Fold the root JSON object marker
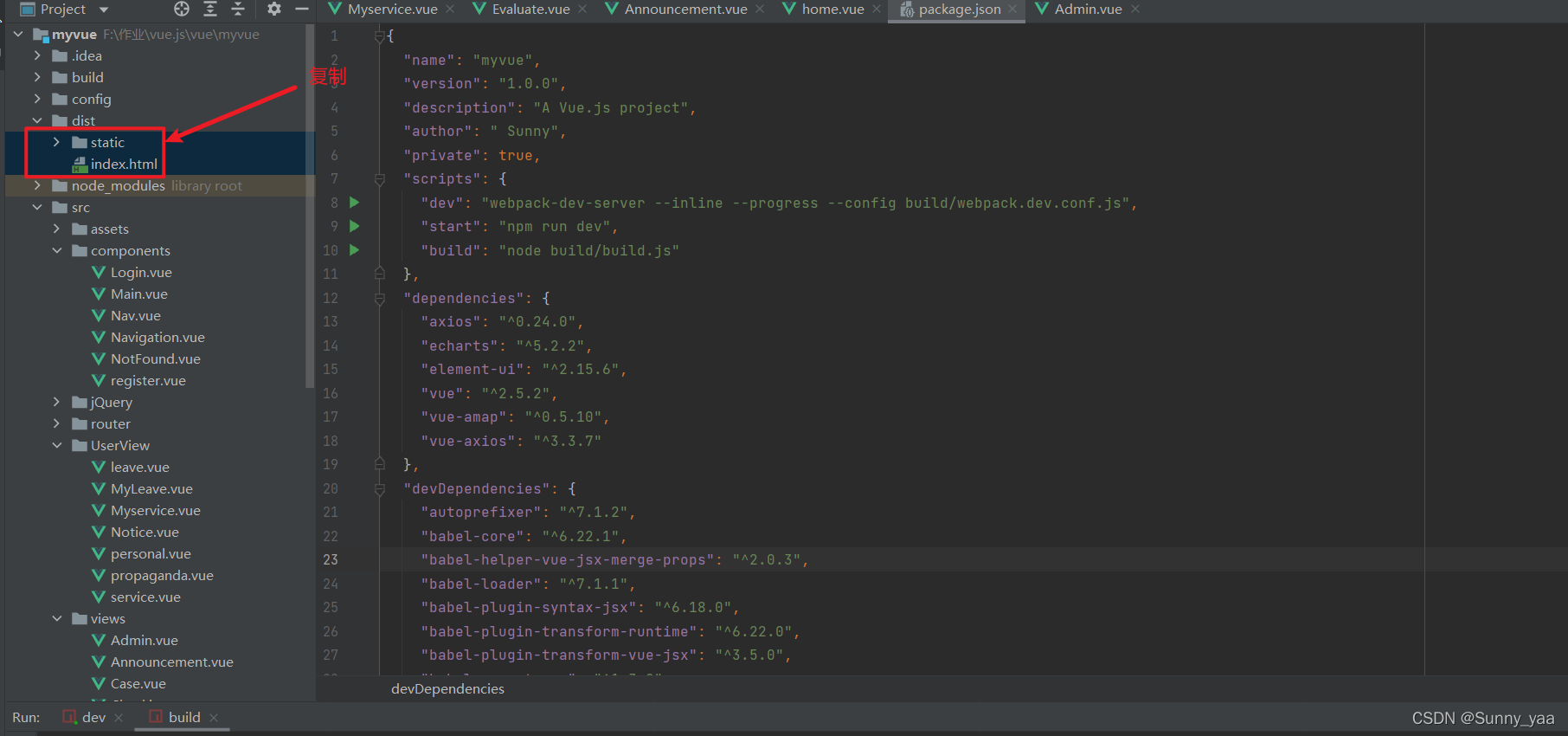The image size is (1568, 736). tap(379, 36)
